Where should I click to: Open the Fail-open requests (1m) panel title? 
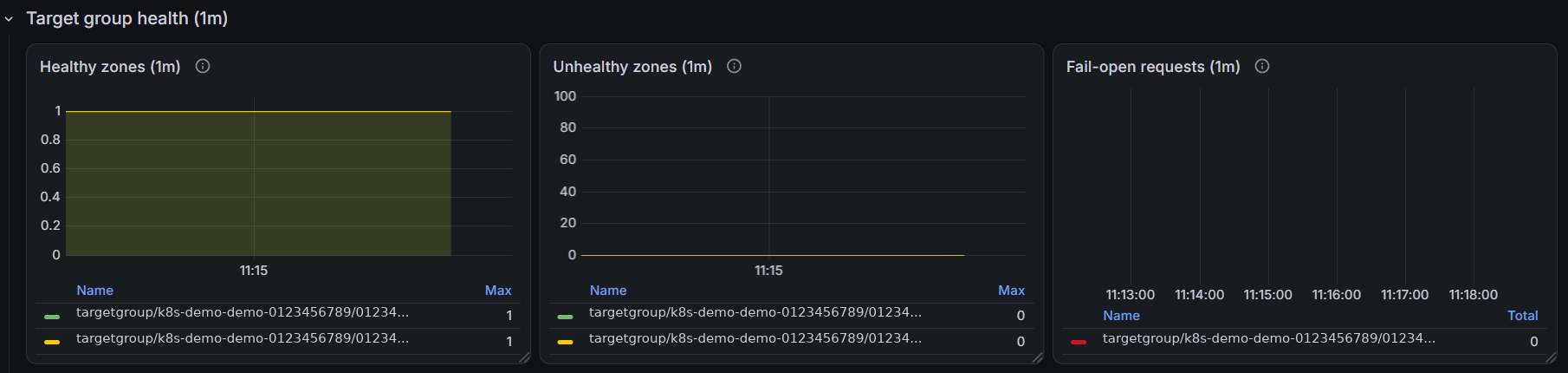pyautogui.click(x=1153, y=67)
